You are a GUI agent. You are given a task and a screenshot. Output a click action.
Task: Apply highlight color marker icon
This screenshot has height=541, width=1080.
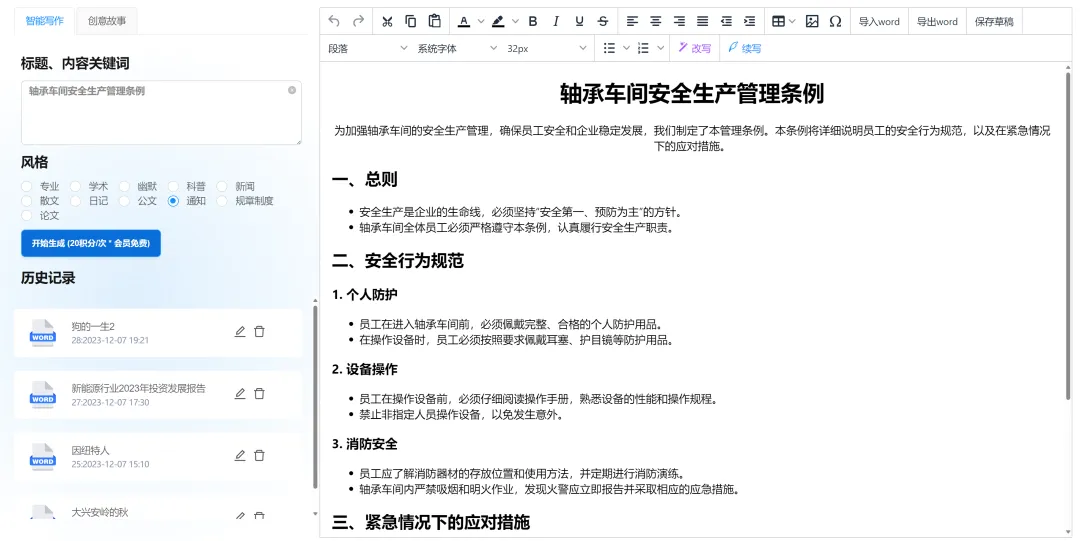[x=498, y=21]
